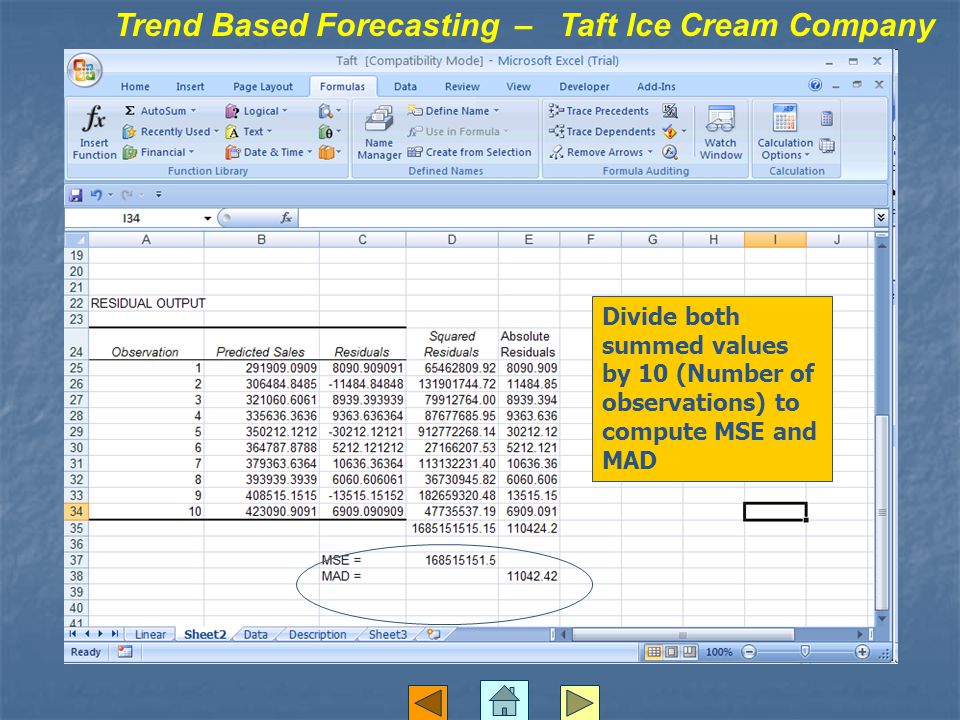Open the Customize Quick Access Toolbar arrow
The width and height of the screenshot is (960, 720).
pyautogui.click(x=159, y=195)
